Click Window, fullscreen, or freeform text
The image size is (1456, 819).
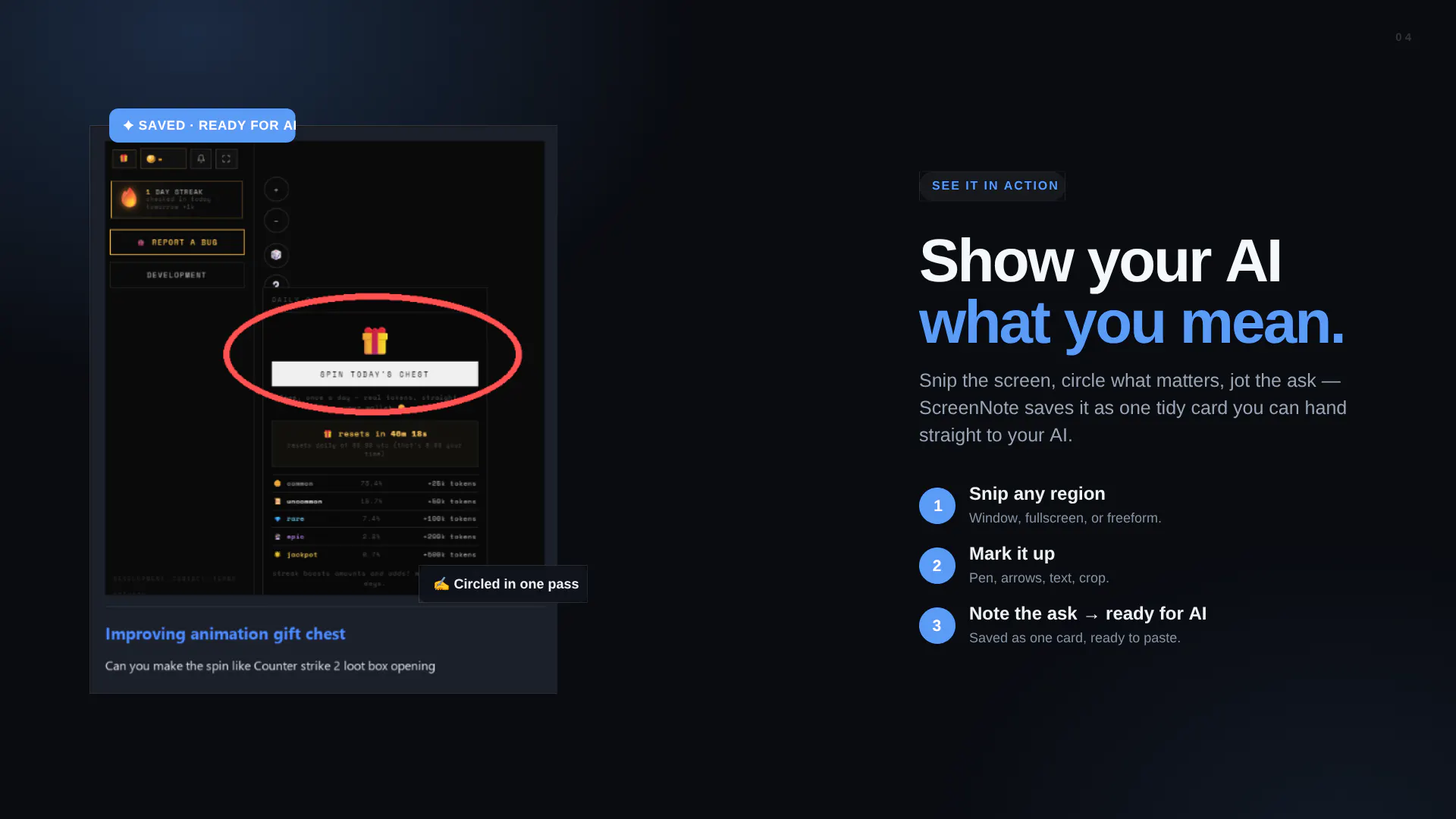click(x=1065, y=518)
